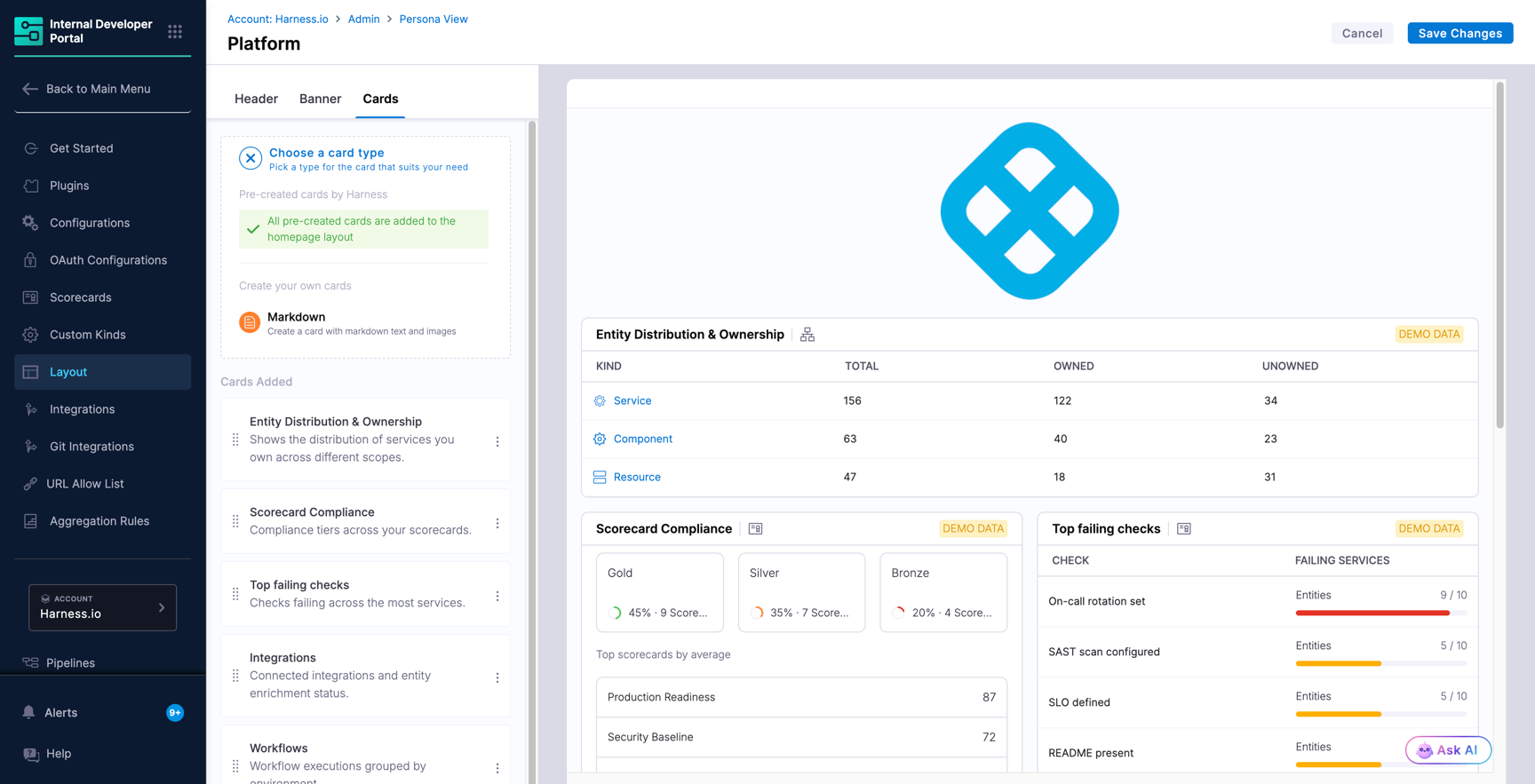Open Alerts in the sidebar
The image size is (1535, 784).
(x=60, y=713)
